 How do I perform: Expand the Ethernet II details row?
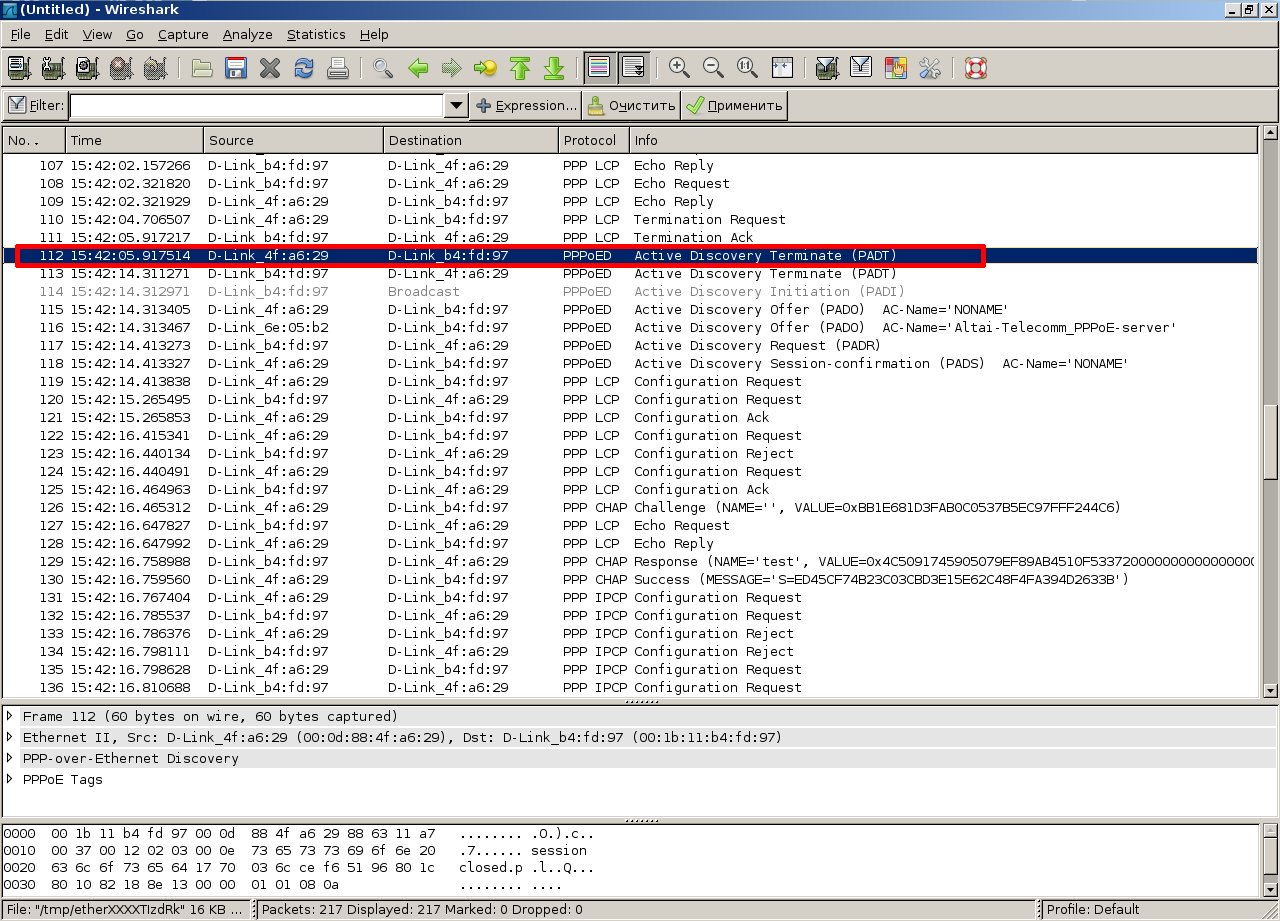click(x=11, y=737)
